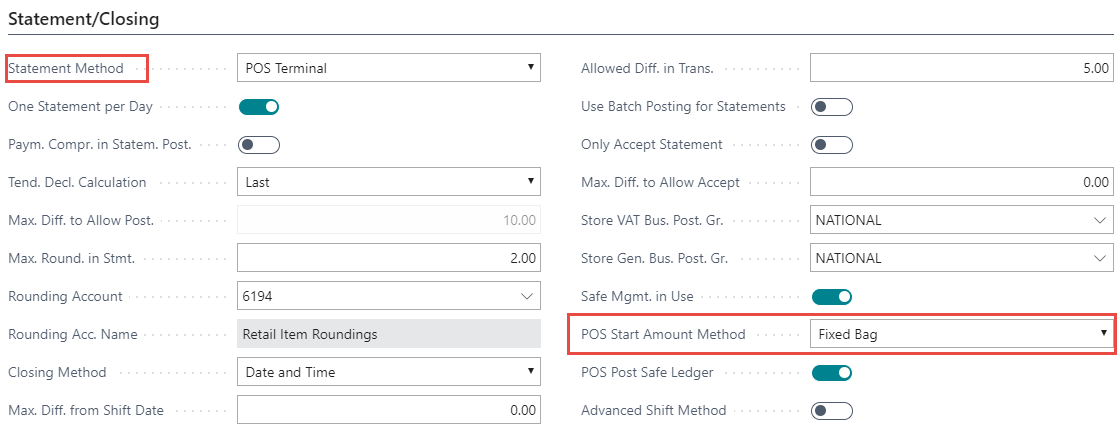Turn on Use Batch Posting for Statements

tap(832, 106)
